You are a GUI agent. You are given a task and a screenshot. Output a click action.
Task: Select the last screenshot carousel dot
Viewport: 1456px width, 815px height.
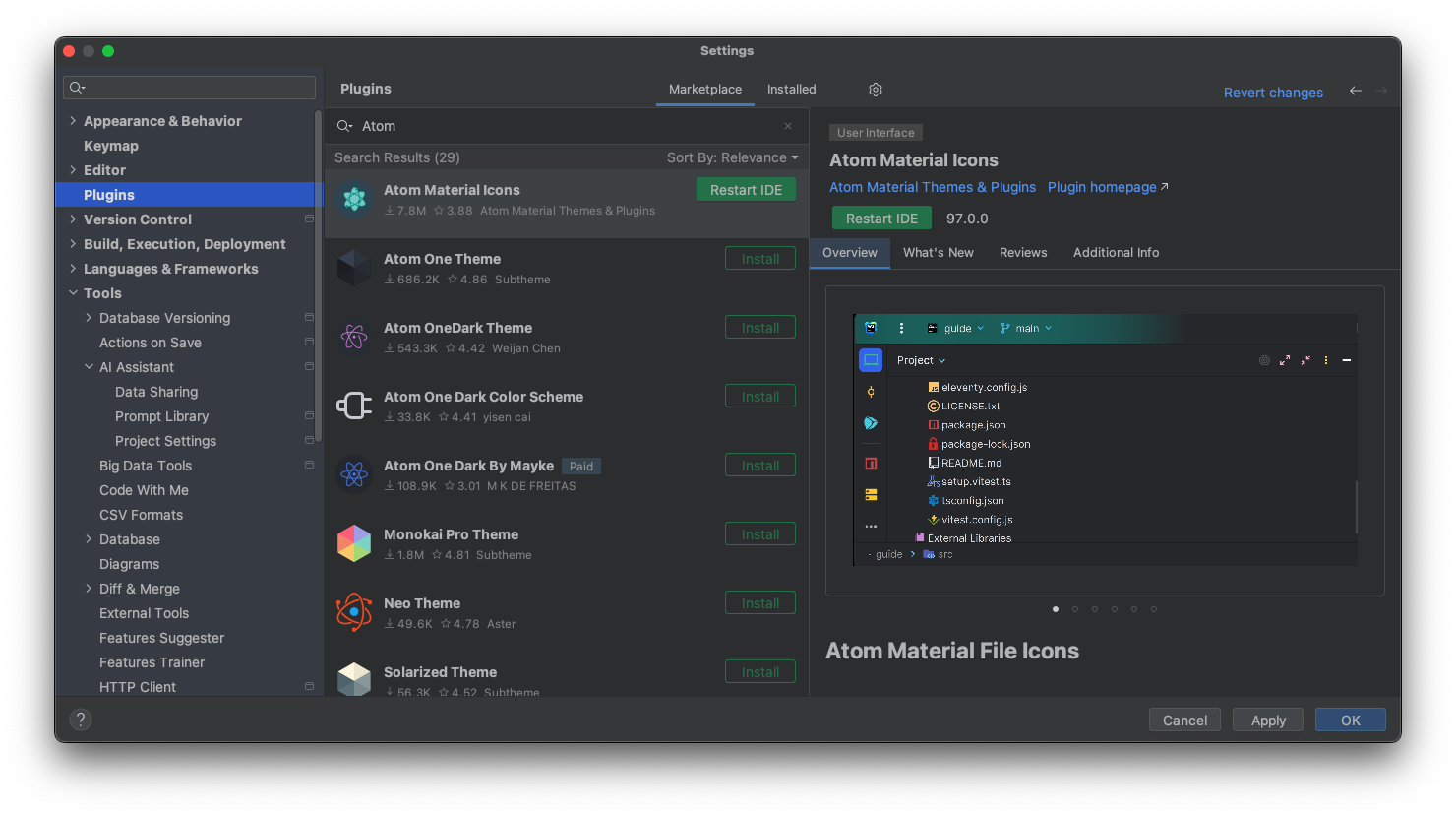coord(1154,609)
